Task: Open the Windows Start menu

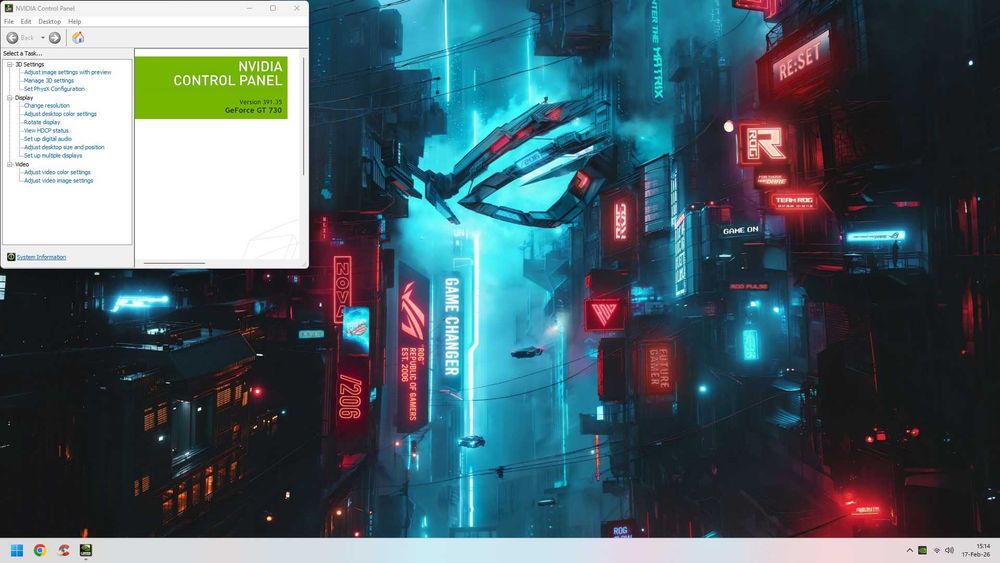Action: (x=17, y=550)
